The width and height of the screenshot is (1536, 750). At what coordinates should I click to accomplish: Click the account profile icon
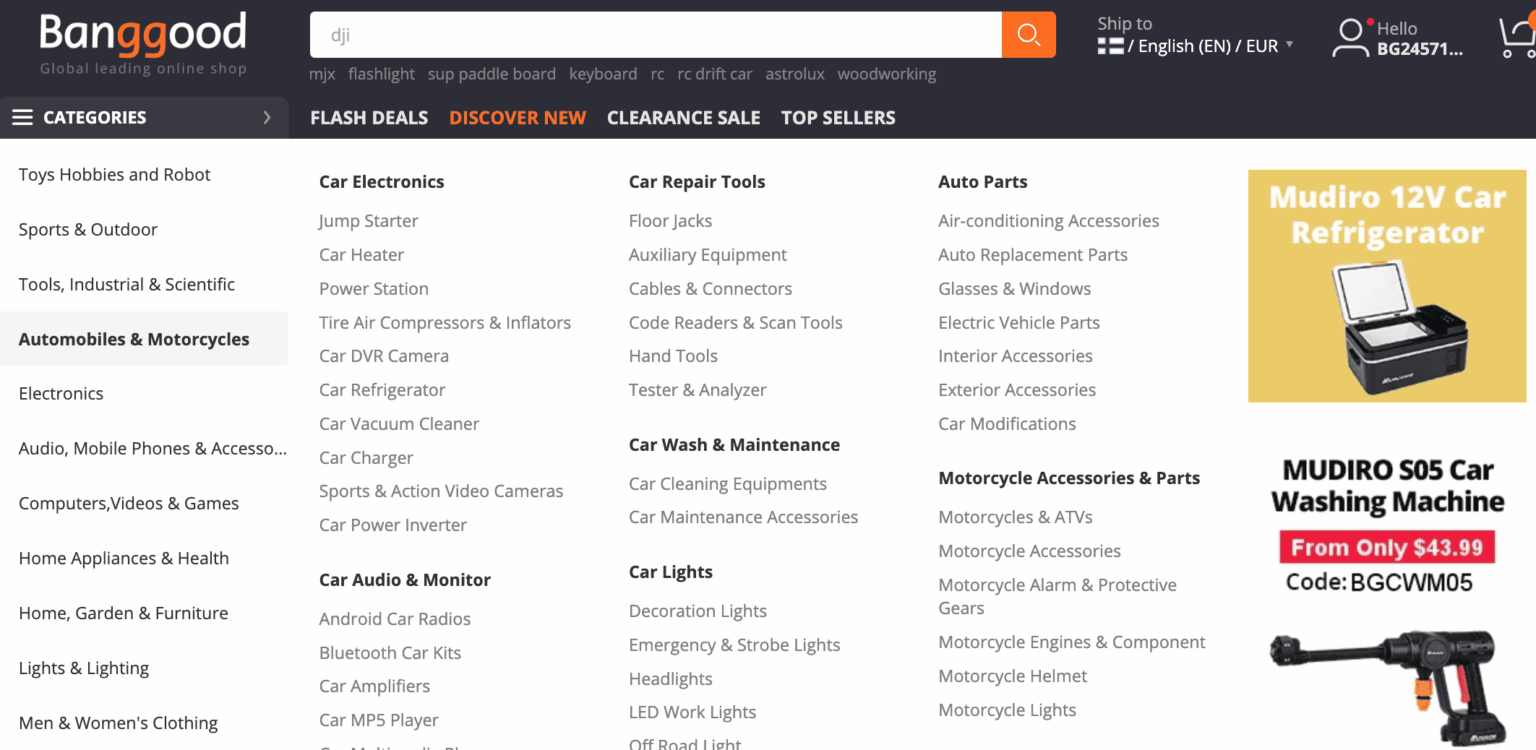(1351, 37)
